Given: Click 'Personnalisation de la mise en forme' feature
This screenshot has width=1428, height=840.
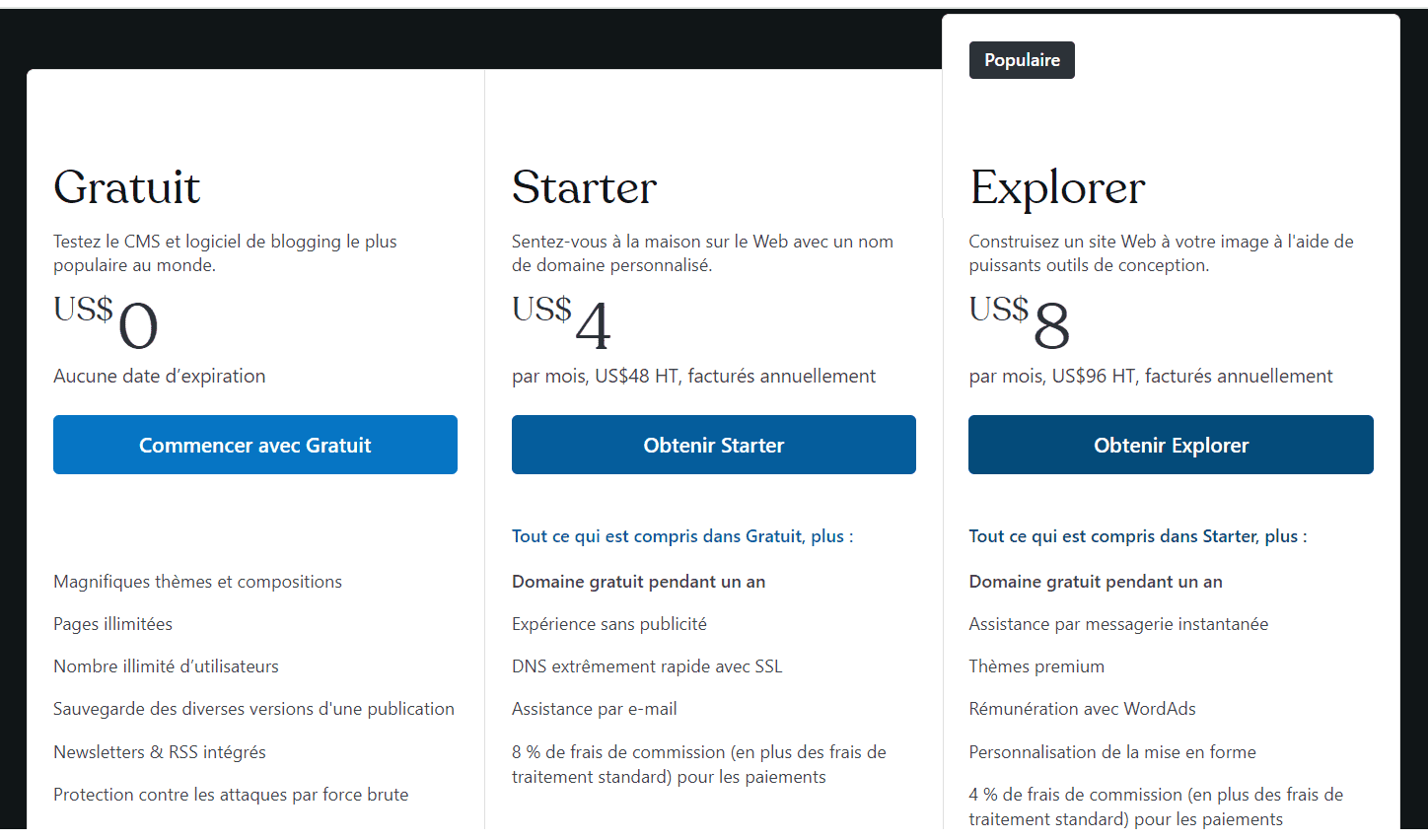Looking at the screenshot, I should (1112, 752).
